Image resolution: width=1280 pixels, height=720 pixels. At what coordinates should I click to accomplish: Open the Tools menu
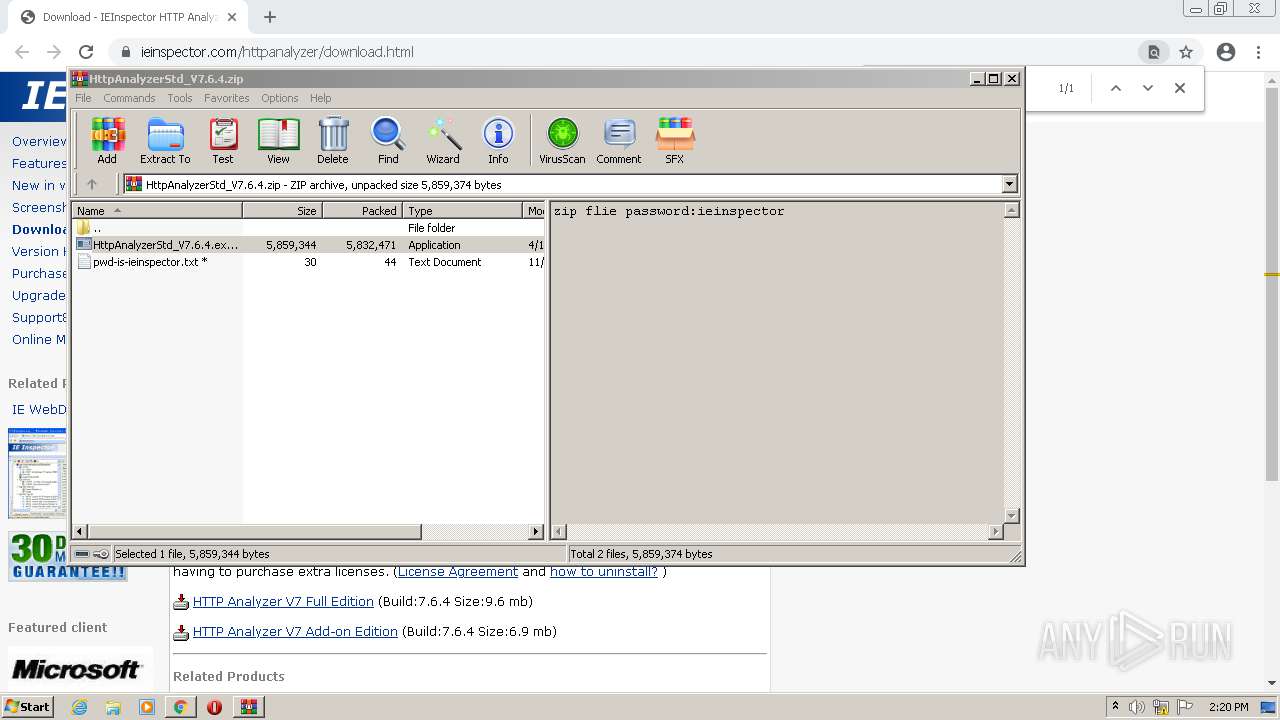pos(180,98)
